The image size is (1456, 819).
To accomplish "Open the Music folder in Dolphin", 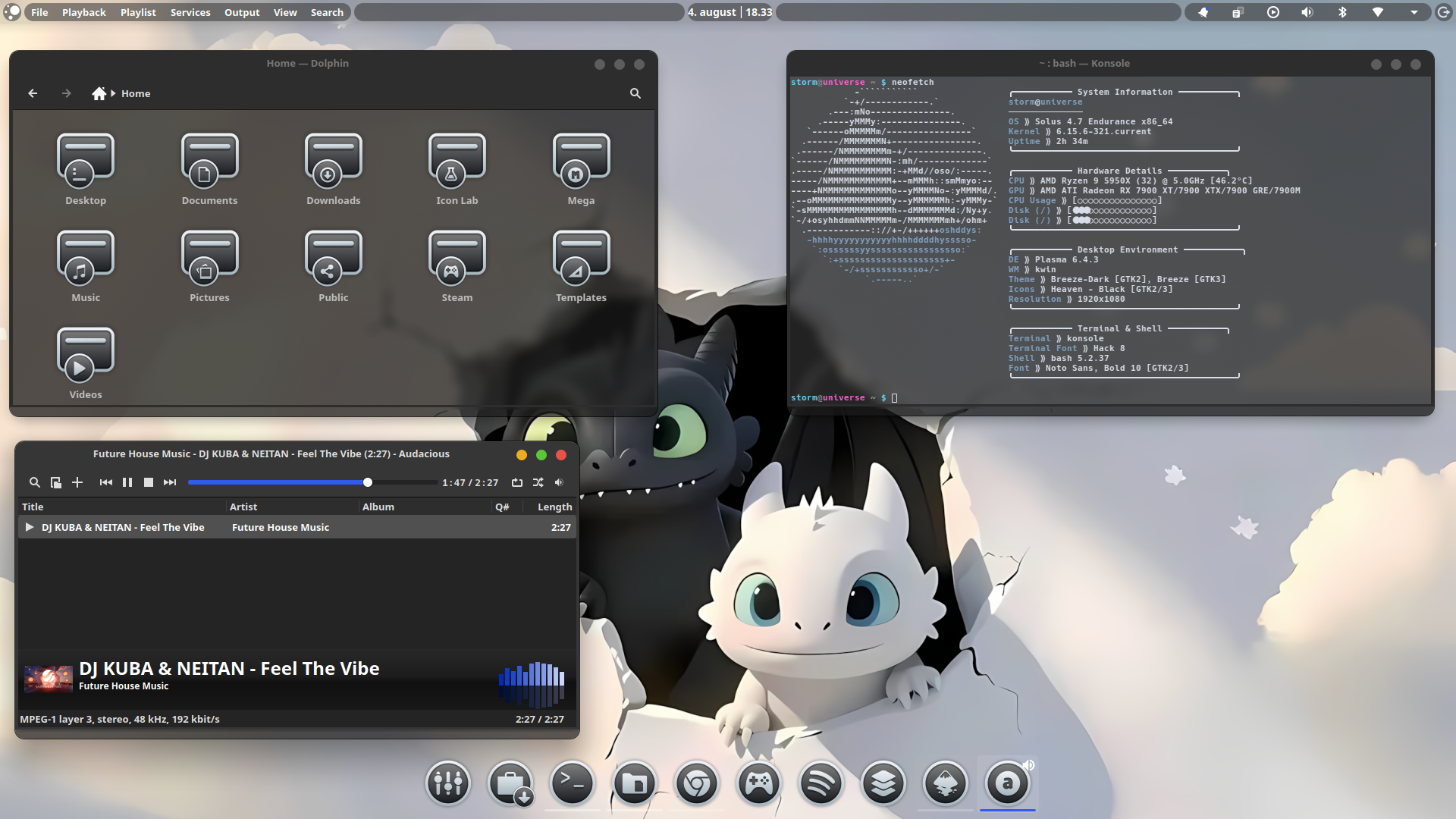I will (86, 266).
